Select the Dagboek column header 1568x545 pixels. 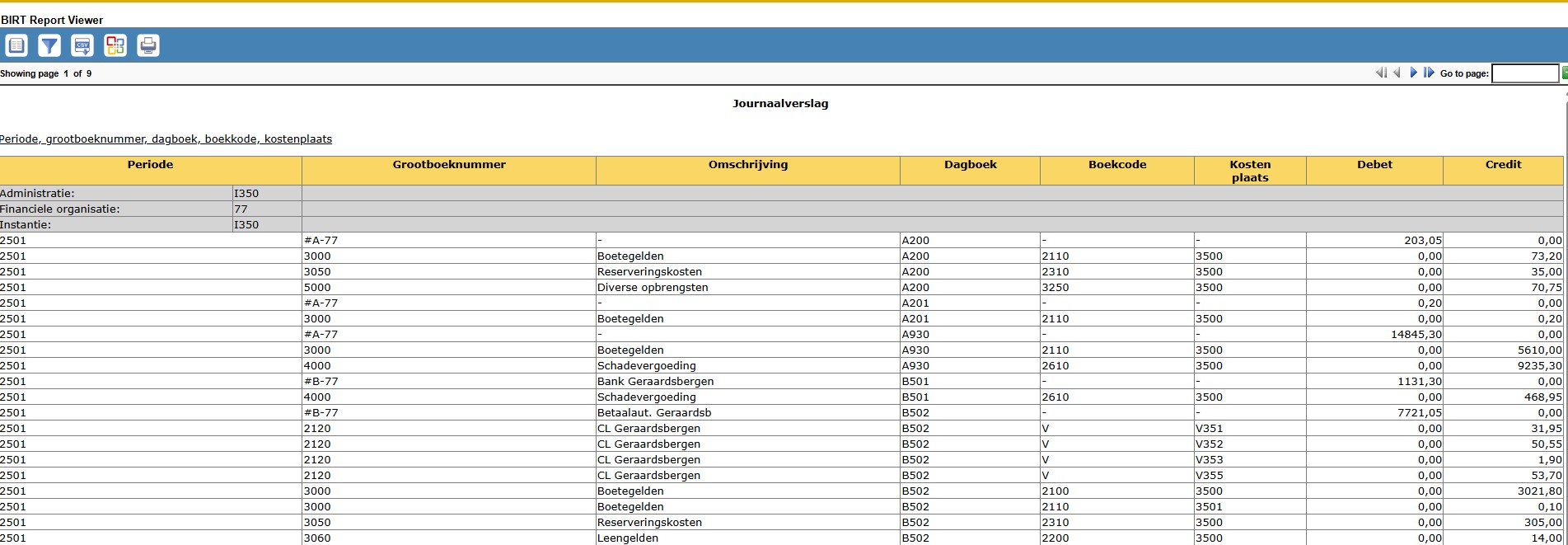(x=970, y=165)
